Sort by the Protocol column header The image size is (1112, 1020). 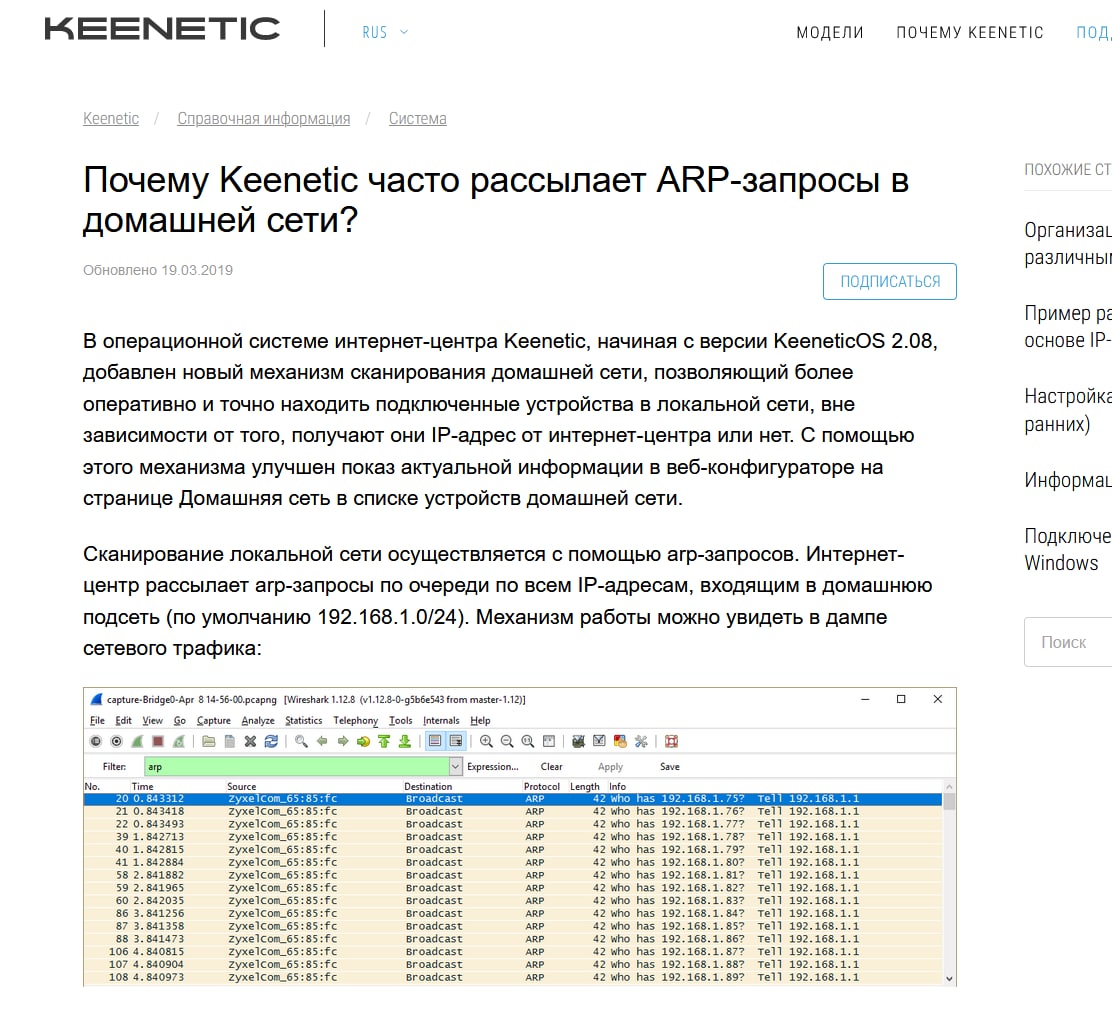[542, 786]
